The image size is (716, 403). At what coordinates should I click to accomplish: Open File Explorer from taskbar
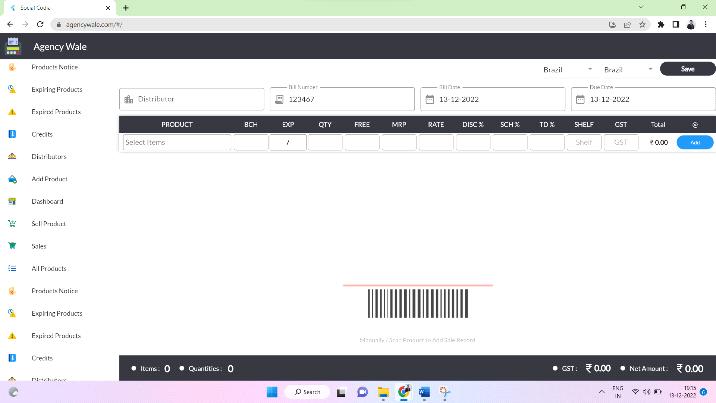coord(383,392)
